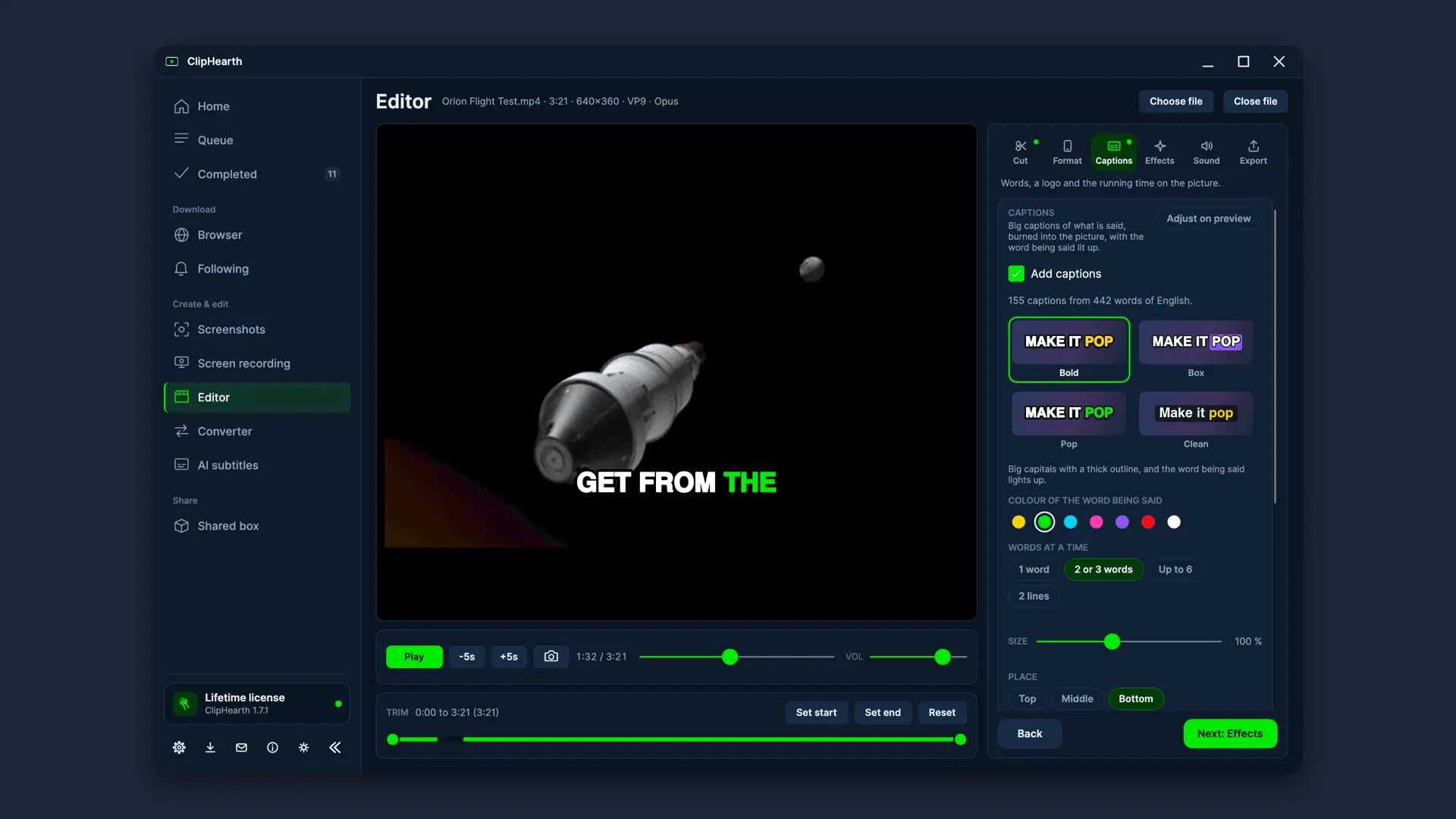Choose the Clean caption style
Image resolution: width=1456 pixels, height=819 pixels.
point(1196,421)
